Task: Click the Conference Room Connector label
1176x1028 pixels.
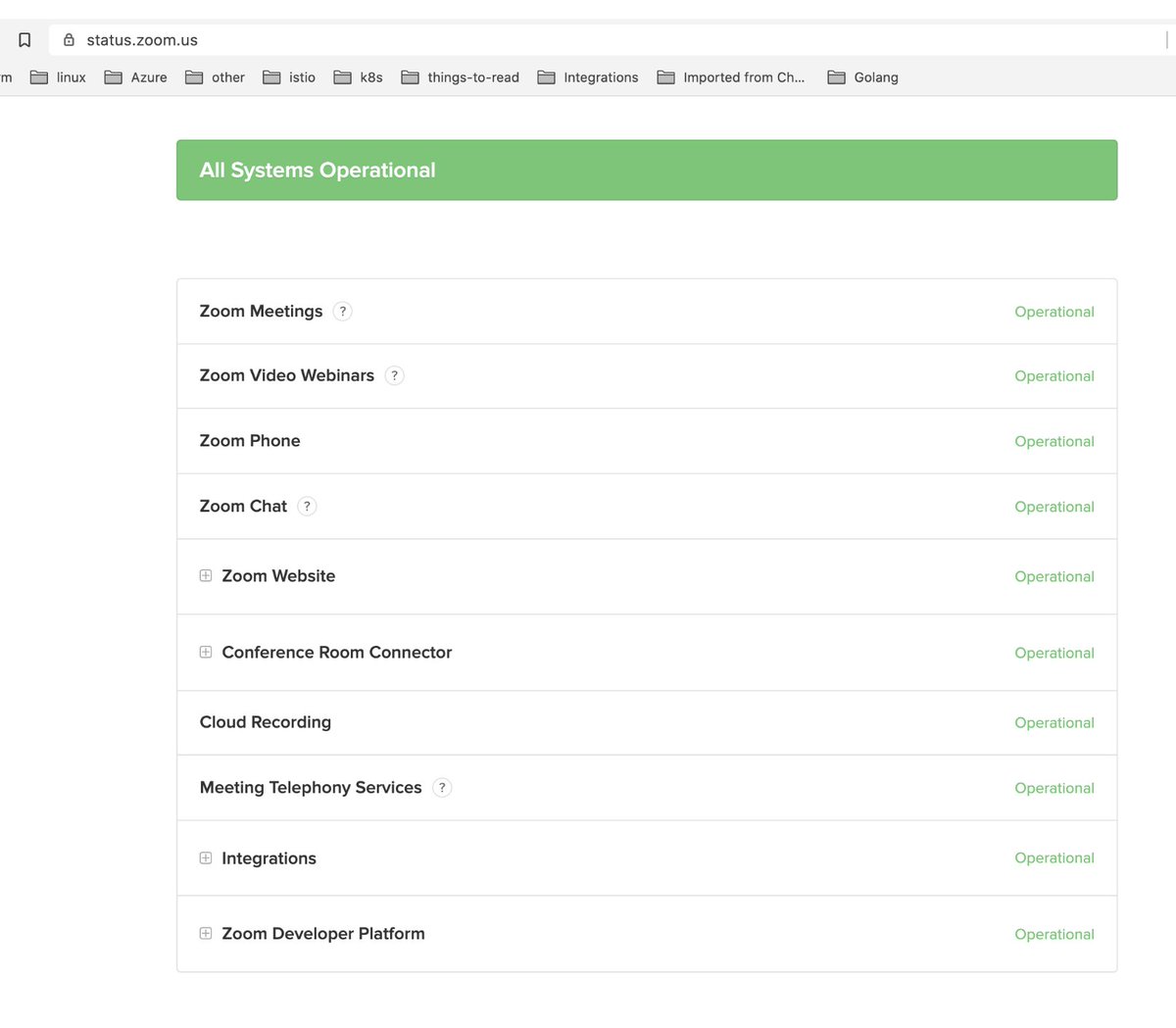Action: [337, 653]
